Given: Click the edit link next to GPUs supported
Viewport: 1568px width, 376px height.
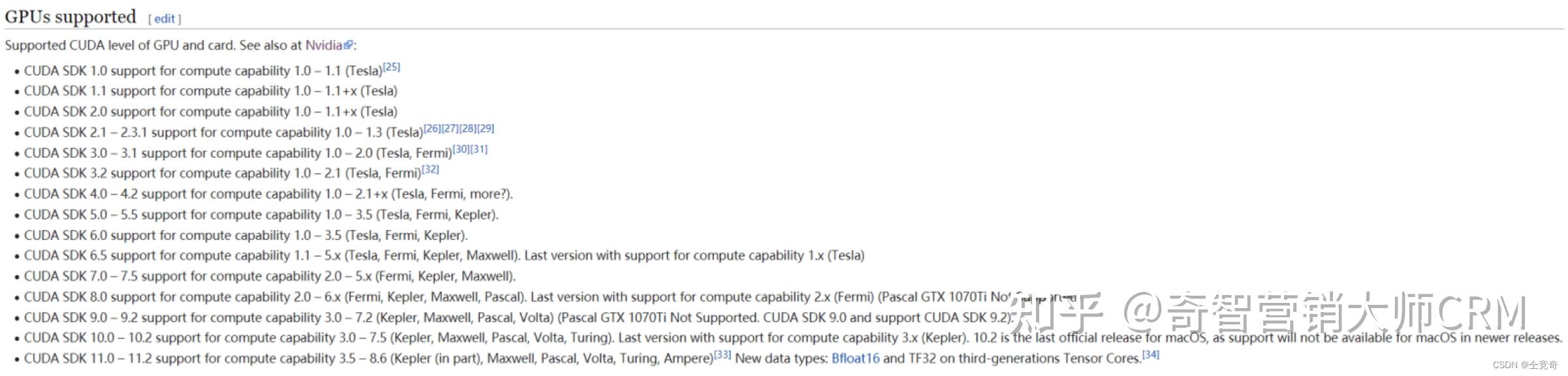Looking at the screenshot, I should coord(165,19).
